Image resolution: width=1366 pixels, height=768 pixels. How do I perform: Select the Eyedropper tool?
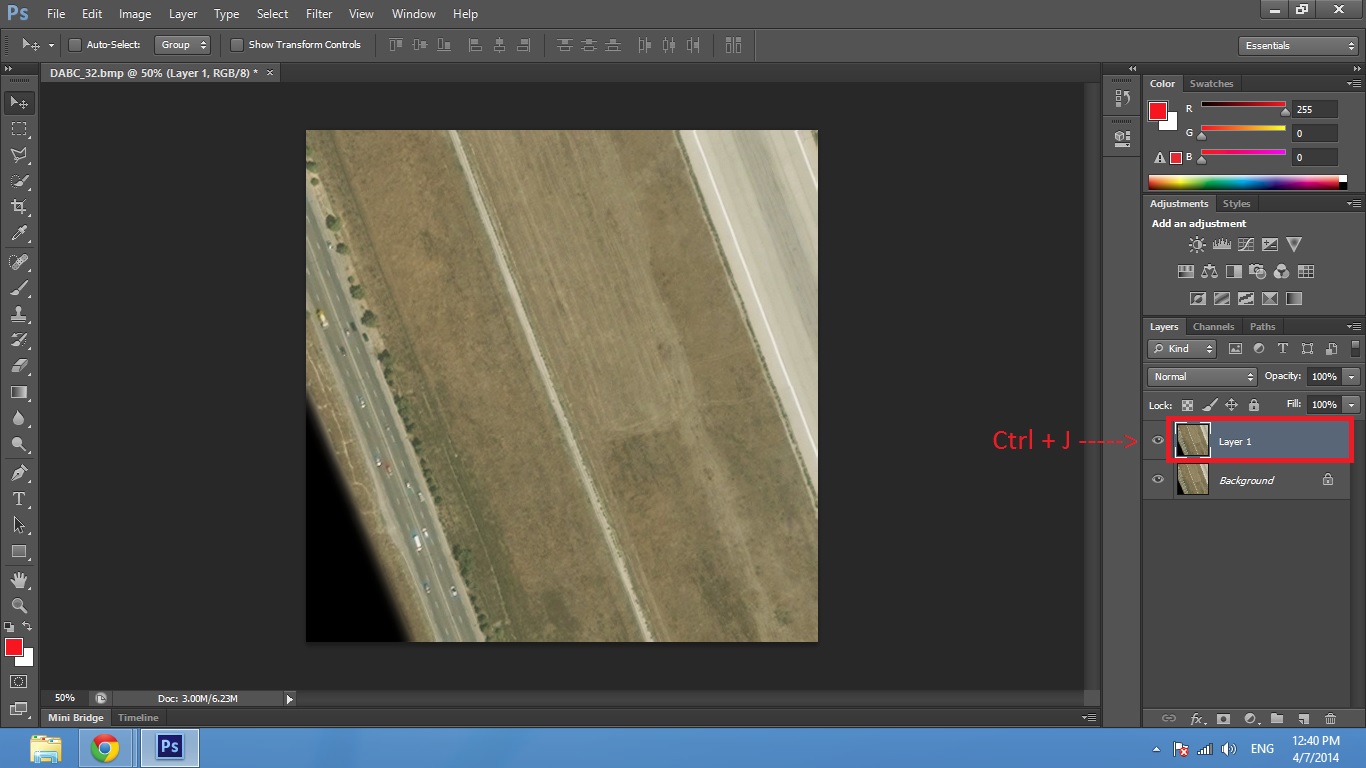[x=19, y=234]
